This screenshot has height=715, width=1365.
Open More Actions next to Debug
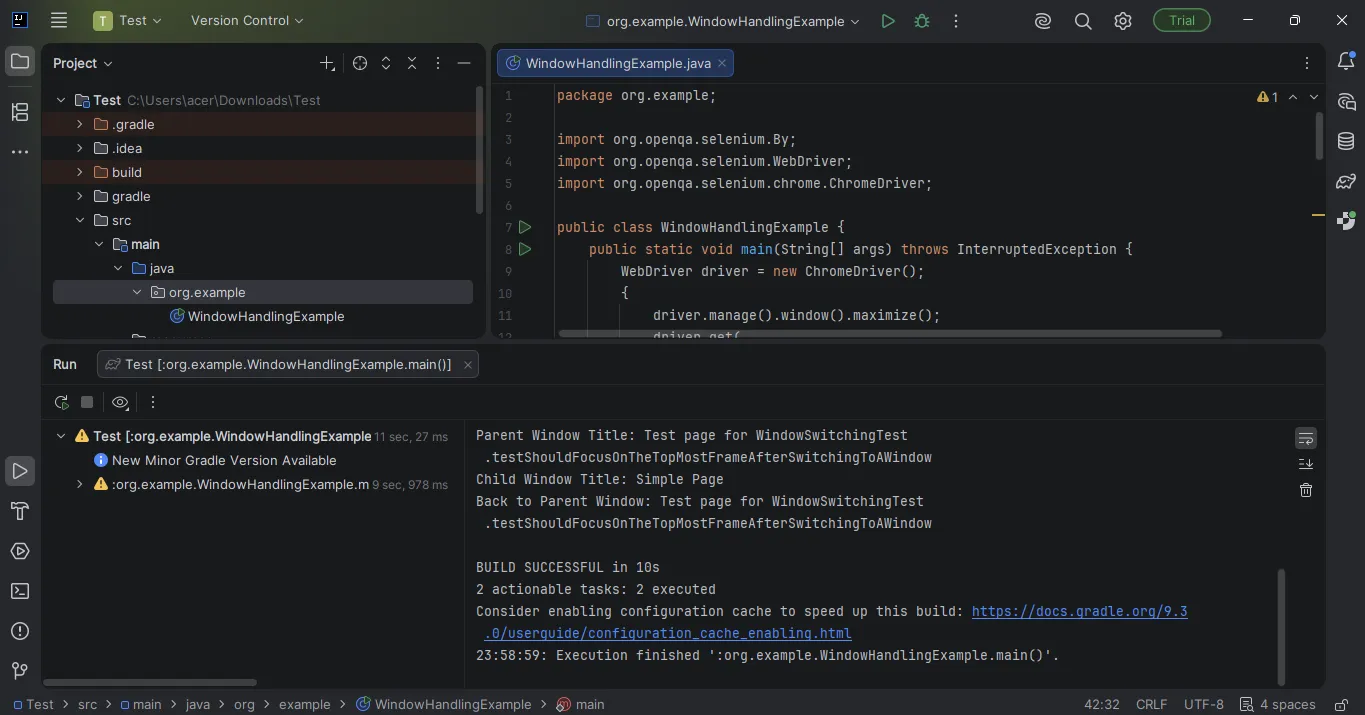tap(956, 21)
